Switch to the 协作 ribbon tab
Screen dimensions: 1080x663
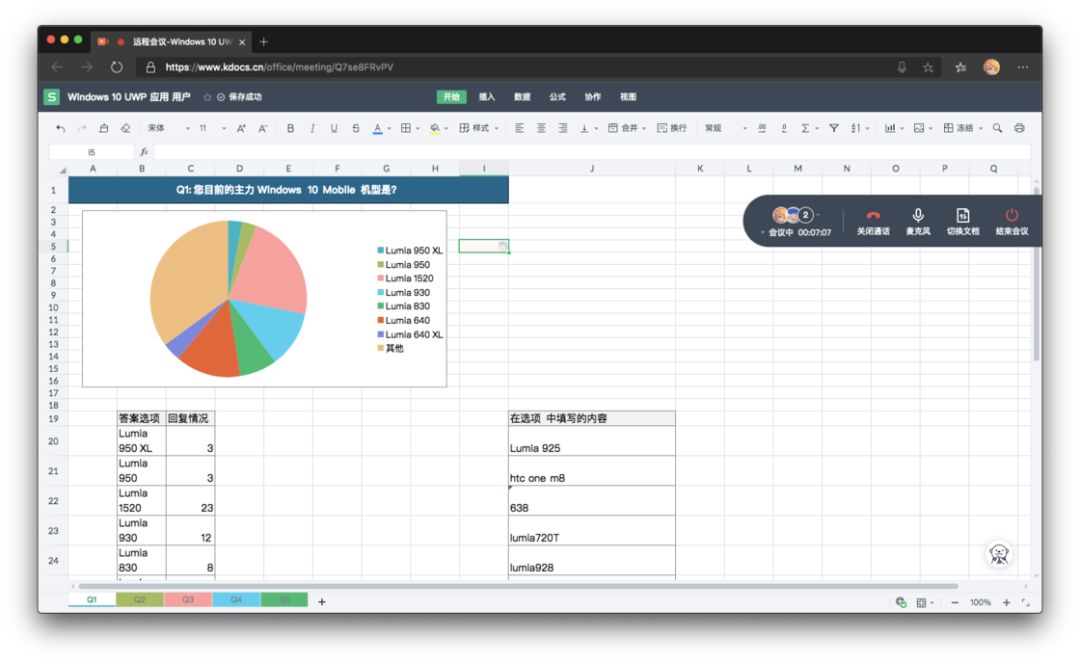click(592, 97)
